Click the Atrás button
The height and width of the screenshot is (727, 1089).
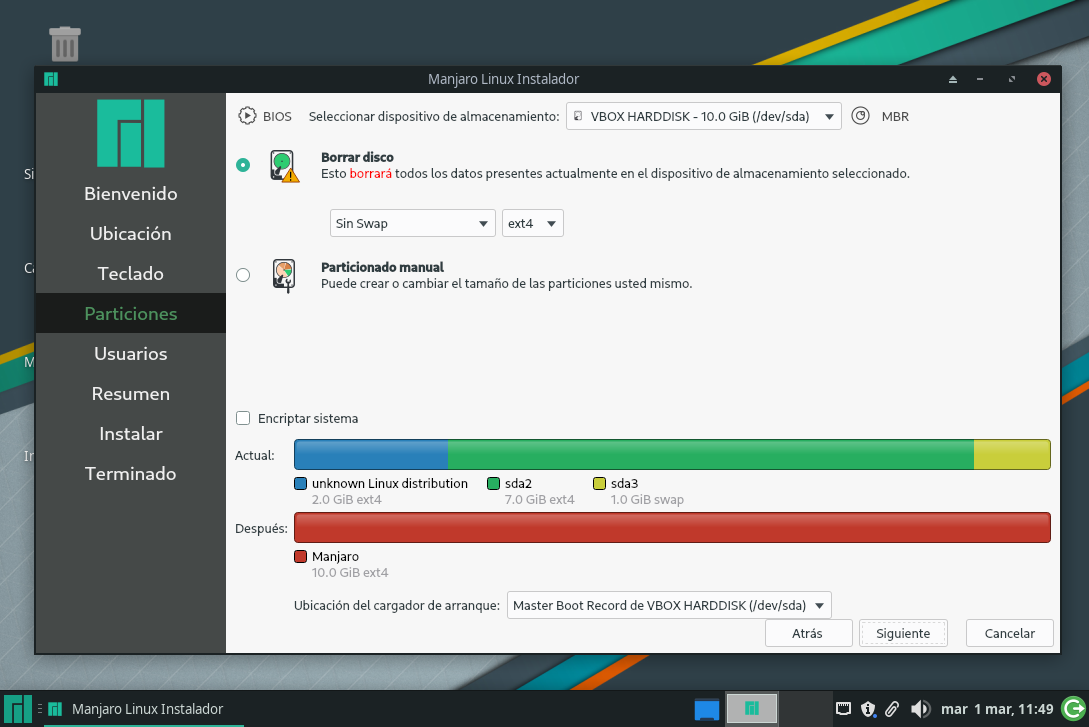(807, 633)
